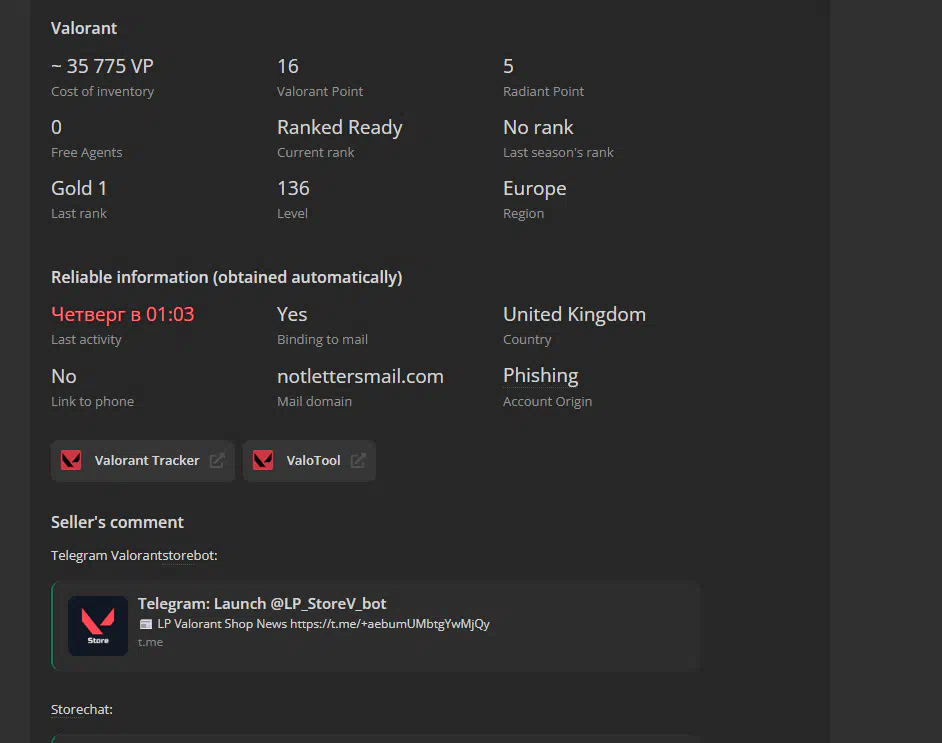The width and height of the screenshot is (942, 743).
Task: Open the ValoTool link button
Action: 309,461
